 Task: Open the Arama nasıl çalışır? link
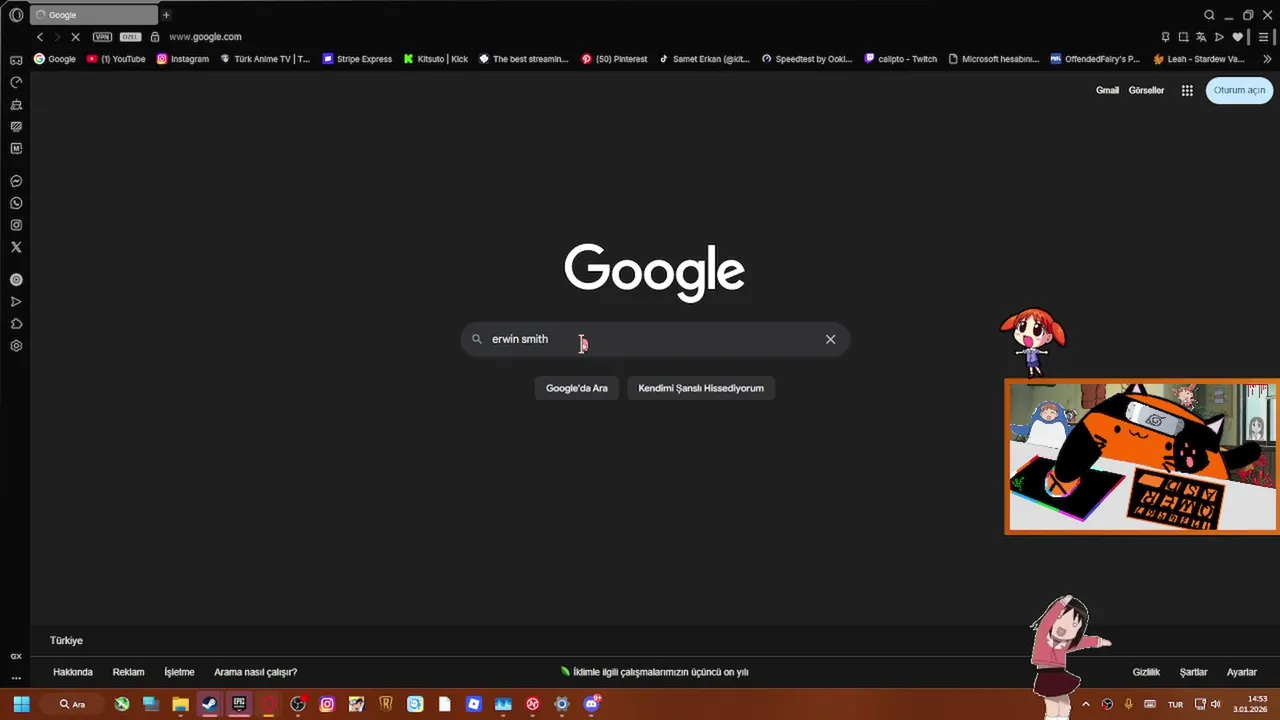click(x=255, y=672)
